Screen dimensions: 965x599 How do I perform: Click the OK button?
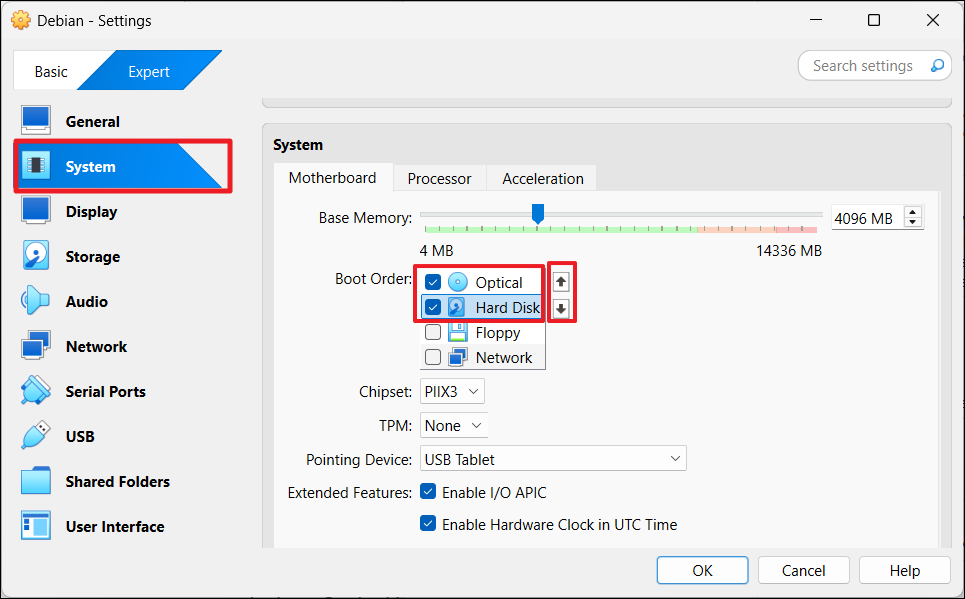702,570
